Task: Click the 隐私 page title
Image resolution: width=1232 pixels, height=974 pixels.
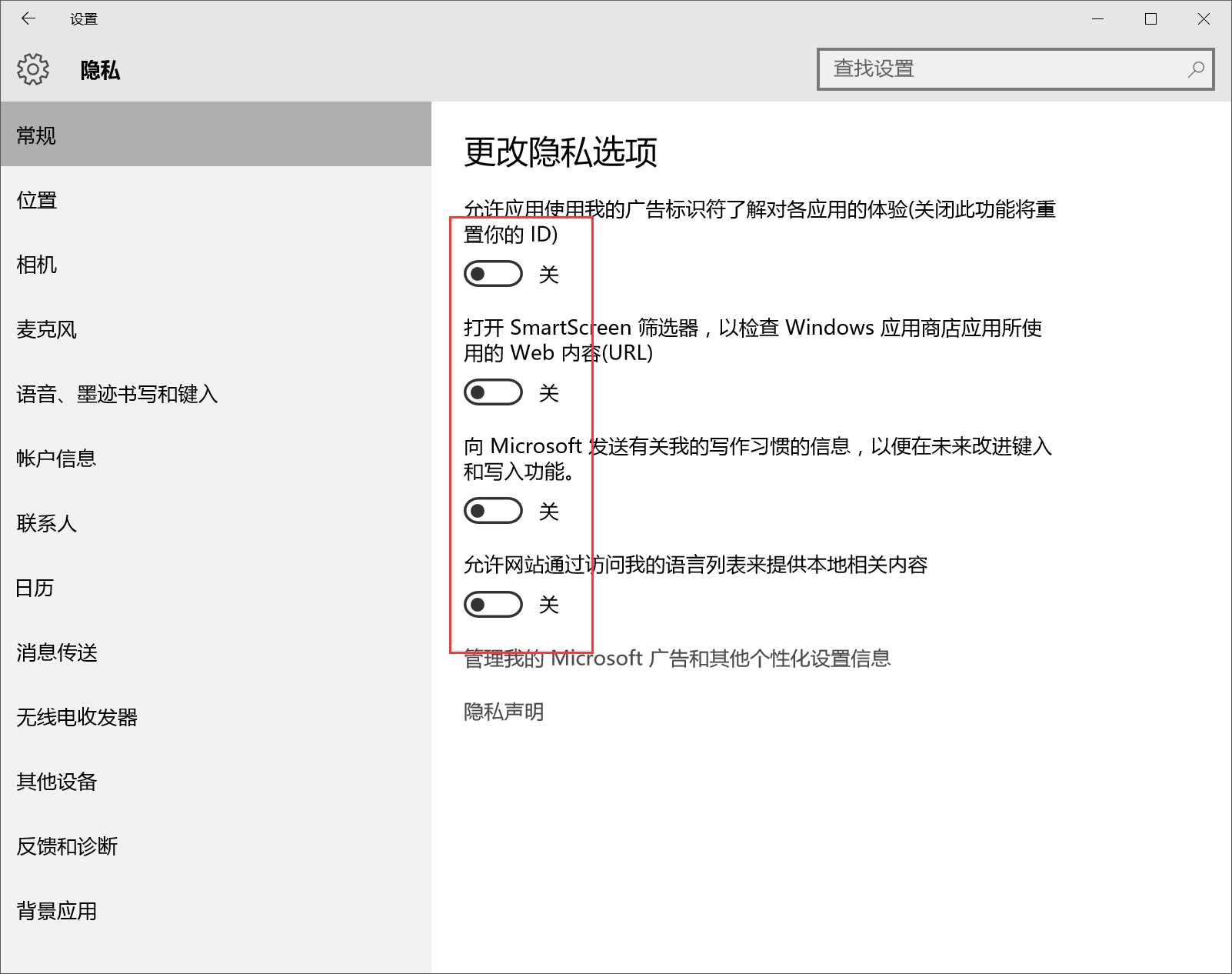Action: (100, 70)
